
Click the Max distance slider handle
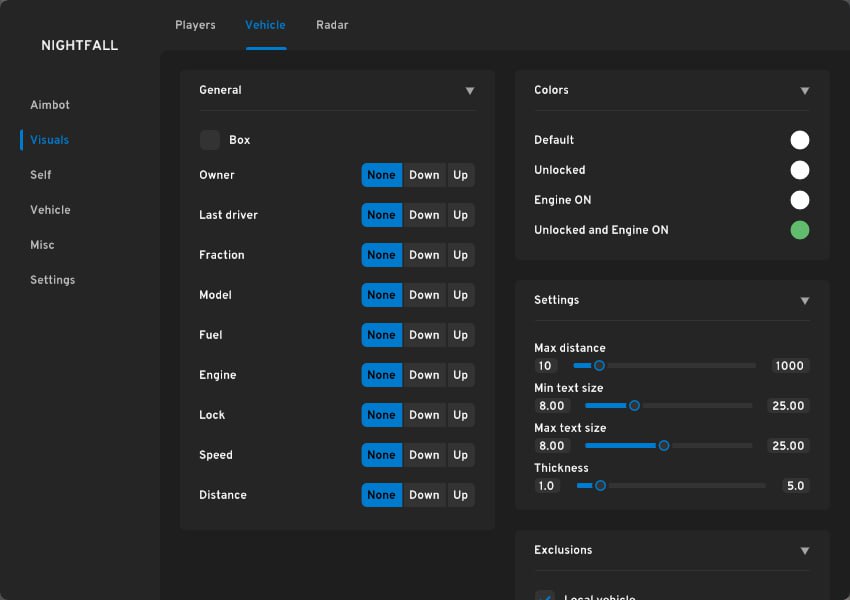(599, 366)
